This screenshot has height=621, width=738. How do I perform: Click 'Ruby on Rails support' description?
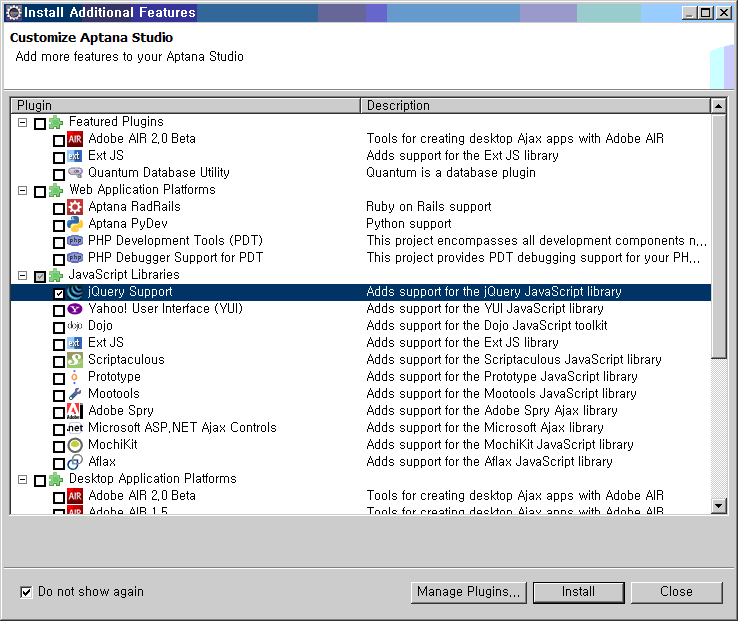pyautogui.click(x=429, y=207)
